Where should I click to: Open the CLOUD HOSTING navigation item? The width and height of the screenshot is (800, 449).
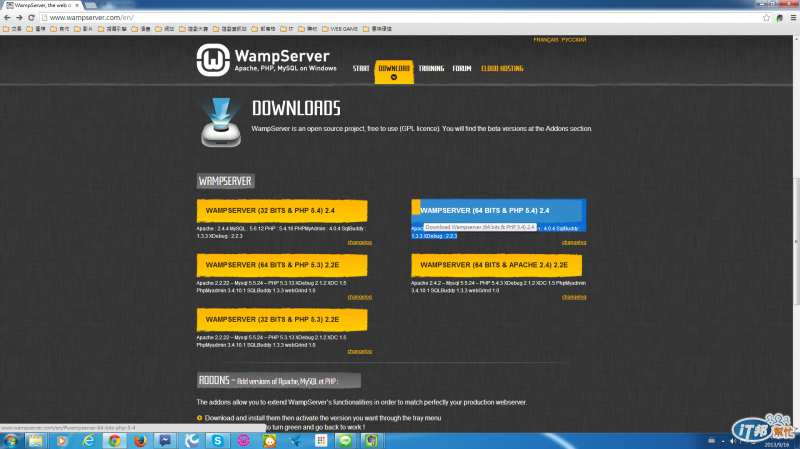click(x=502, y=68)
